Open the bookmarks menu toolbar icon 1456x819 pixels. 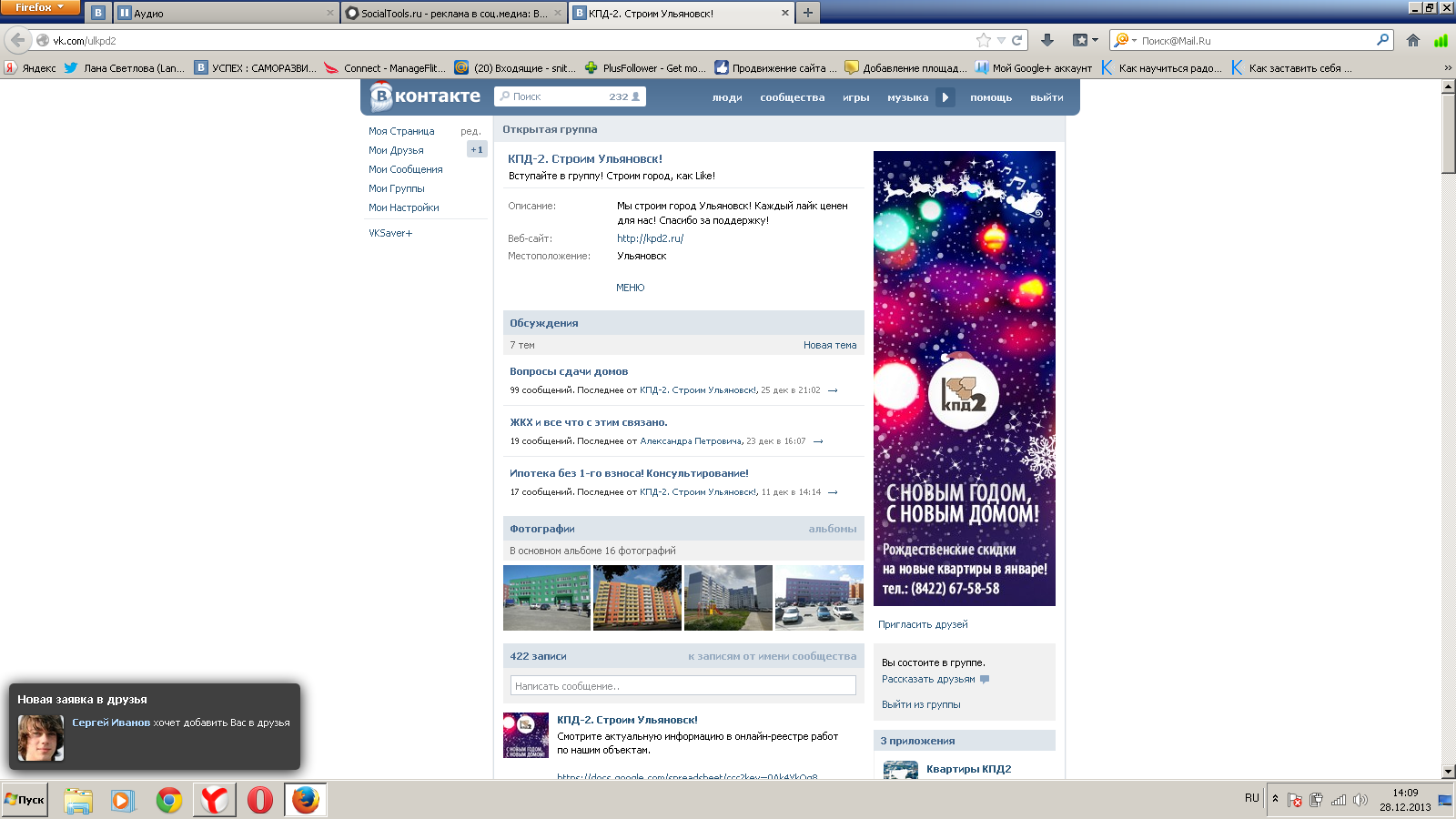click(x=1085, y=40)
